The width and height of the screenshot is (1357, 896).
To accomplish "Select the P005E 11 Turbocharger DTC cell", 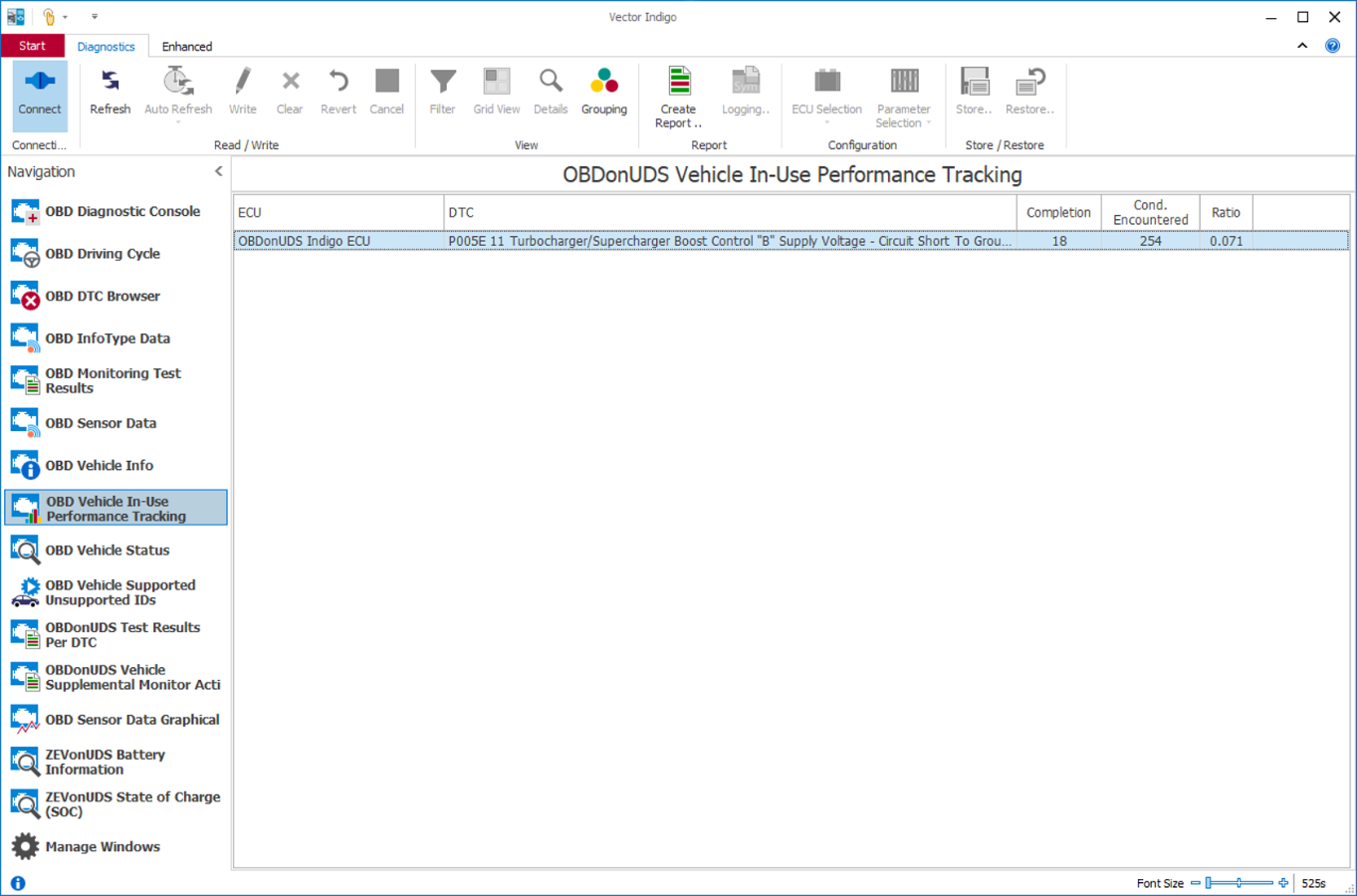I will (x=730, y=241).
